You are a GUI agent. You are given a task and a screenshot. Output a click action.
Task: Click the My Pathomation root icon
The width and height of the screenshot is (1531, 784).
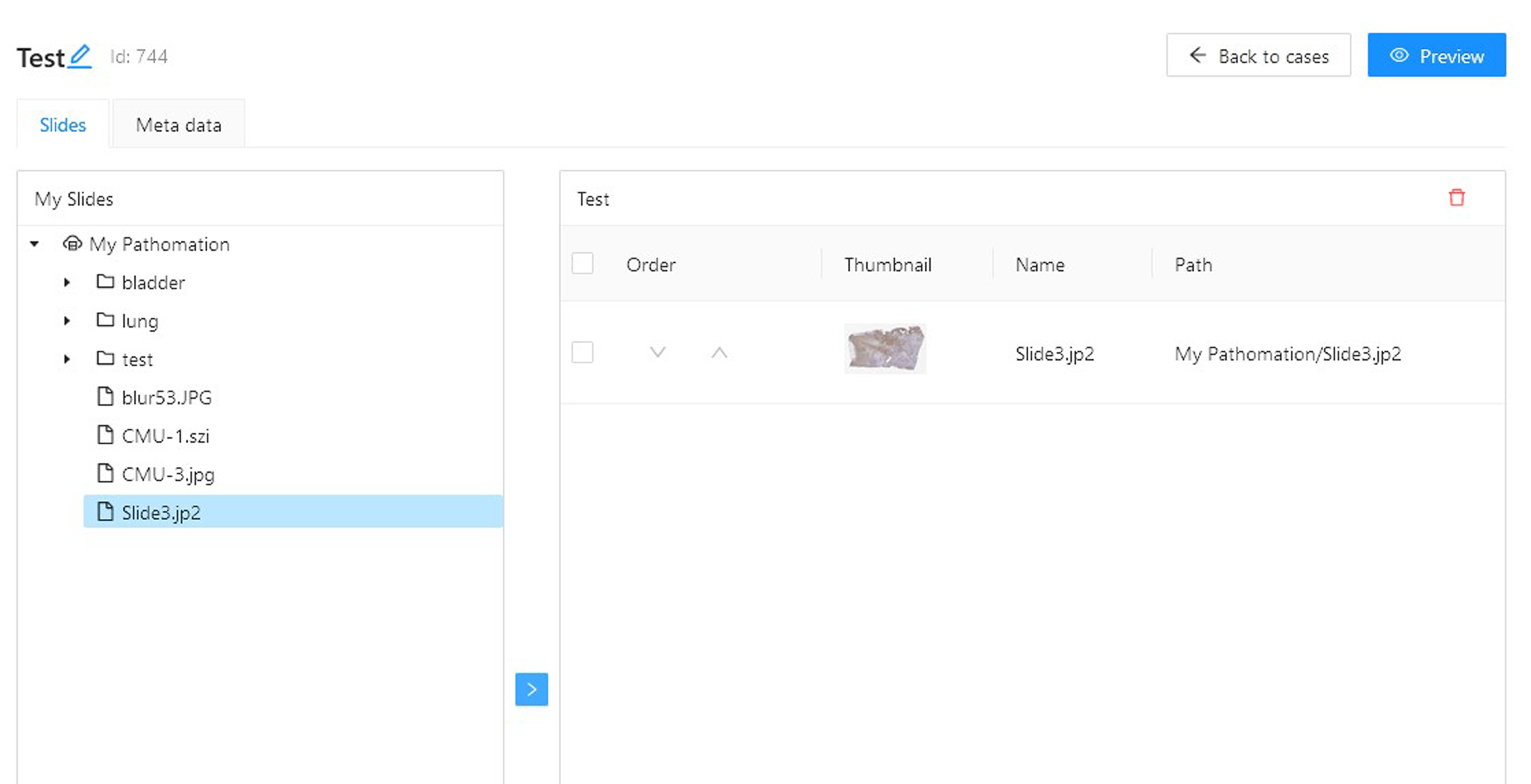[72, 243]
